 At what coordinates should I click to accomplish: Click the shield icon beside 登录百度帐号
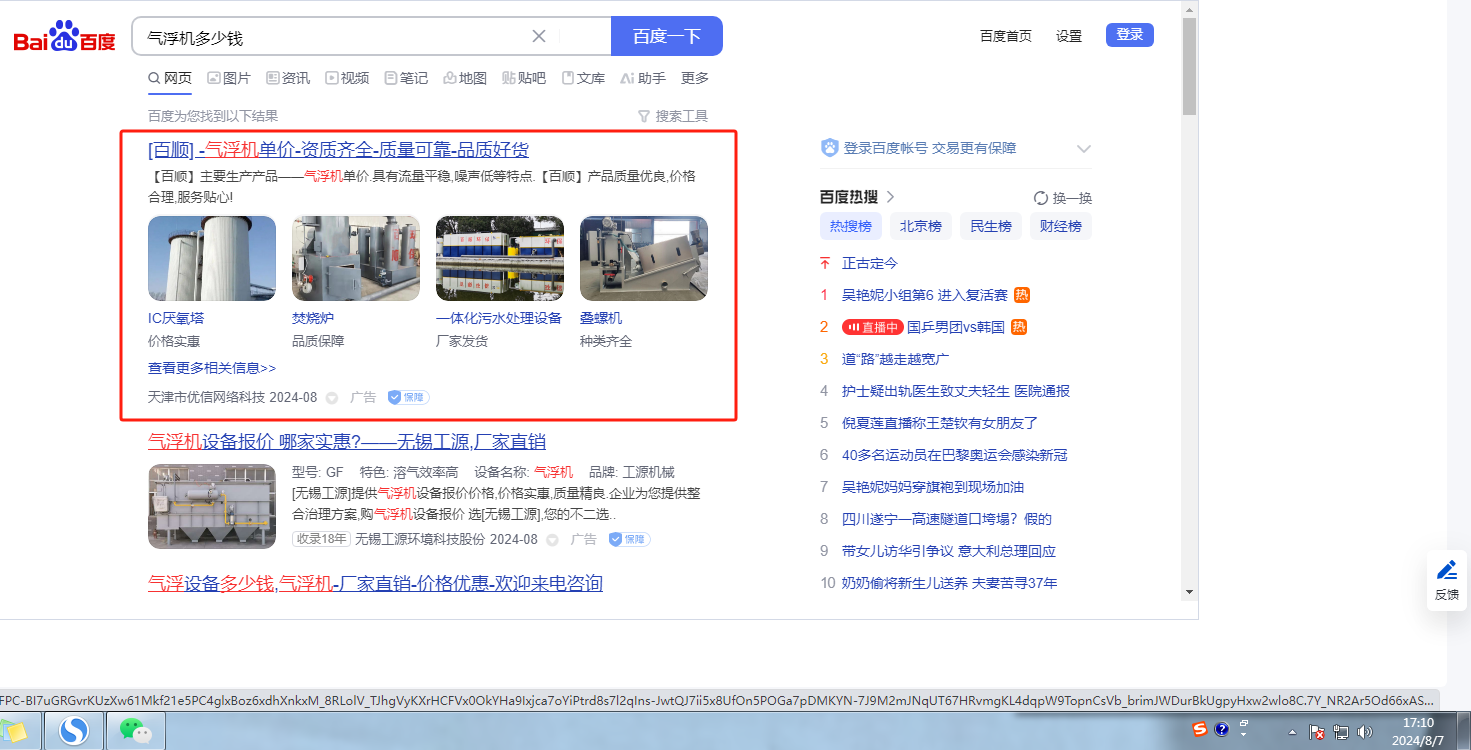click(x=829, y=148)
